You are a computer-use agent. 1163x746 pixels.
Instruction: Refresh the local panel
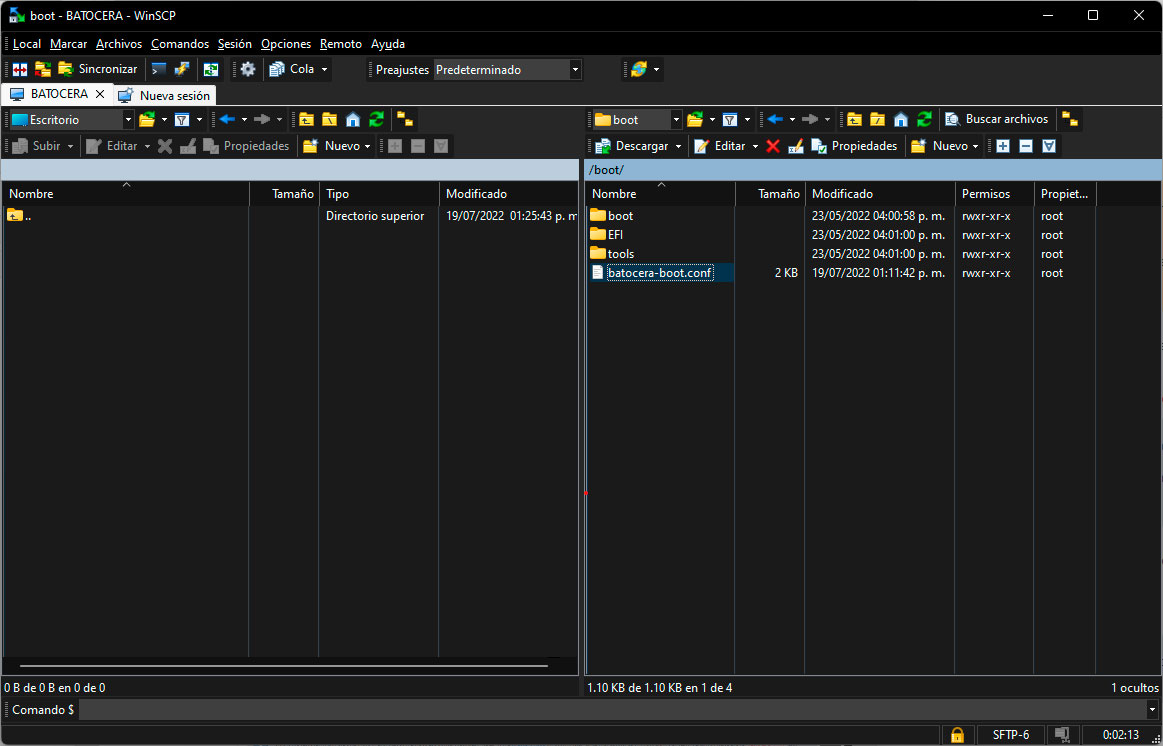[x=377, y=119]
